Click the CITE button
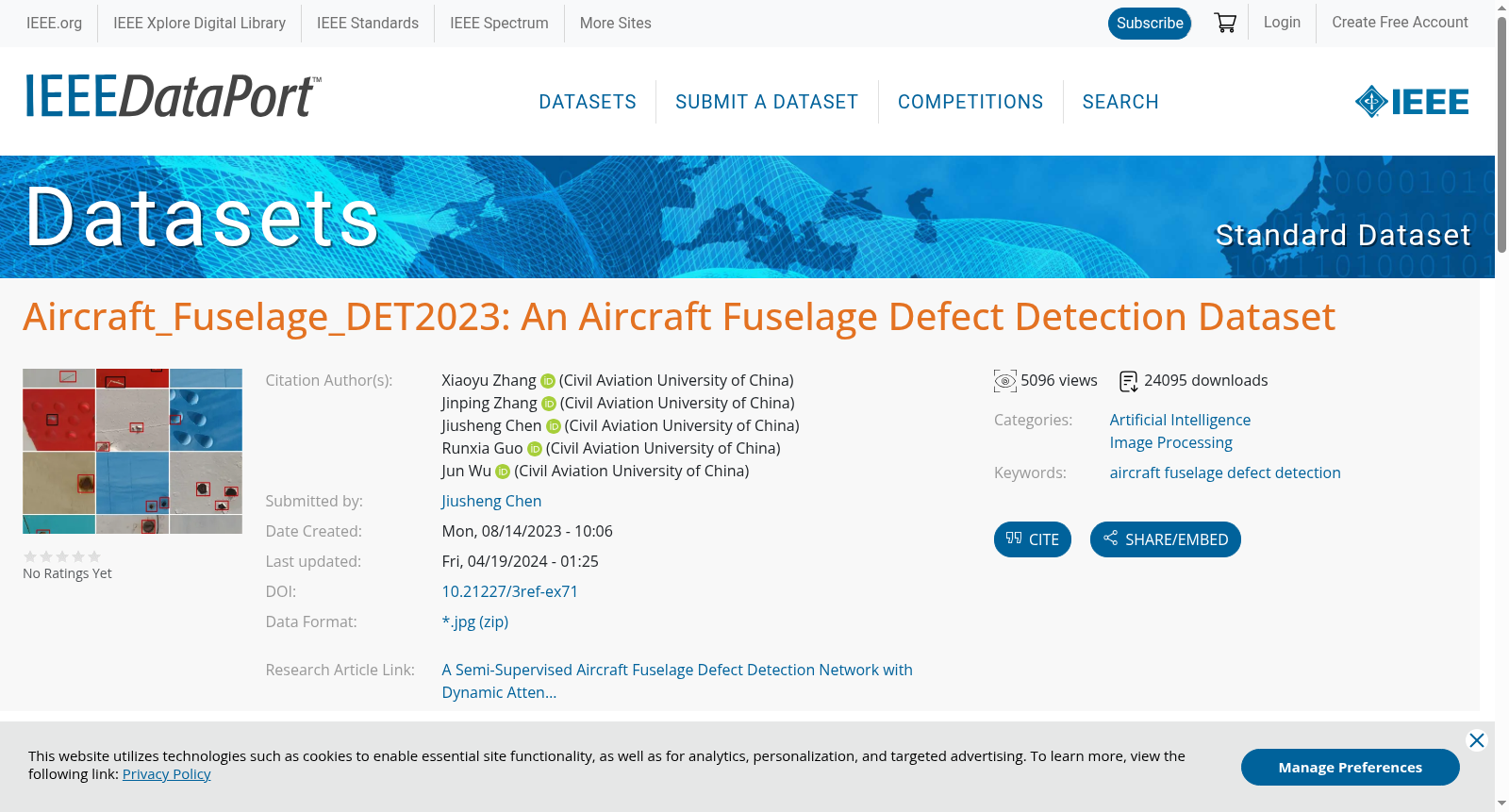1509x812 pixels. pos(1033,539)
